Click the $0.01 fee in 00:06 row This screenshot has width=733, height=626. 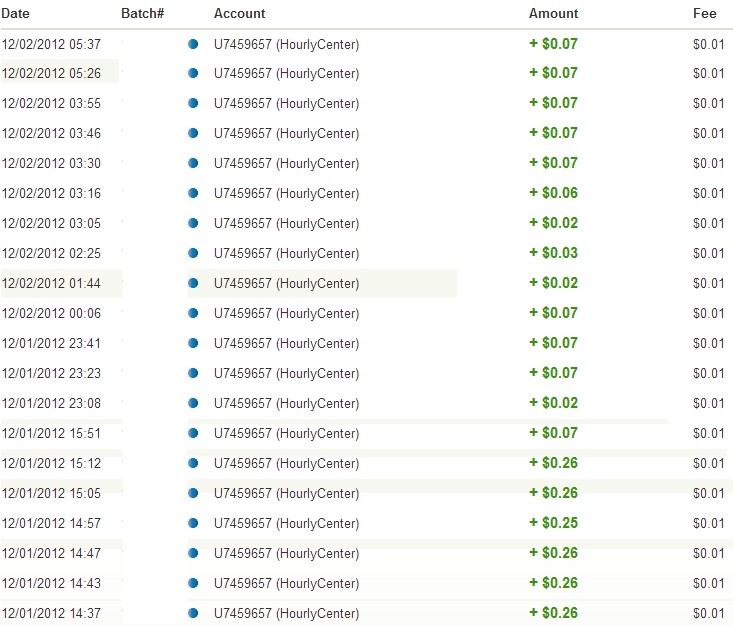(x=709, y=313)
